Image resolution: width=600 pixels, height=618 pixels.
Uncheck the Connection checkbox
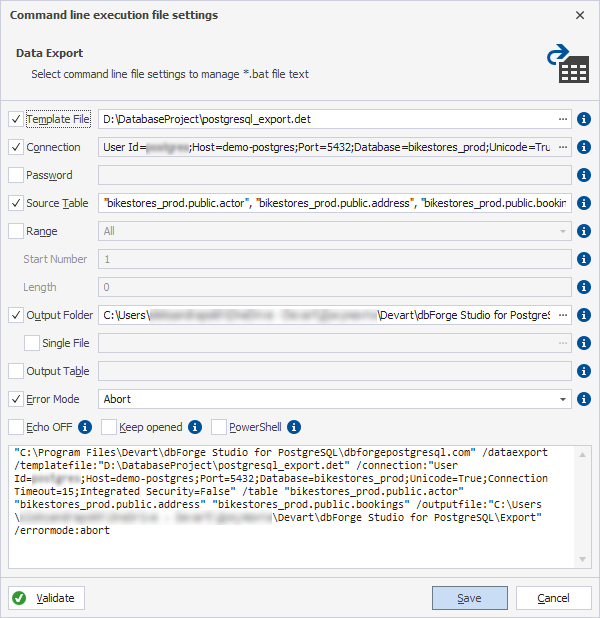coord(16,147)
